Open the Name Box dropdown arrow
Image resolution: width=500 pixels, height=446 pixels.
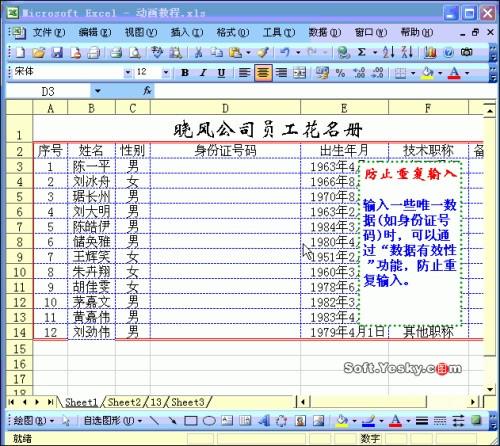(97, 91)
